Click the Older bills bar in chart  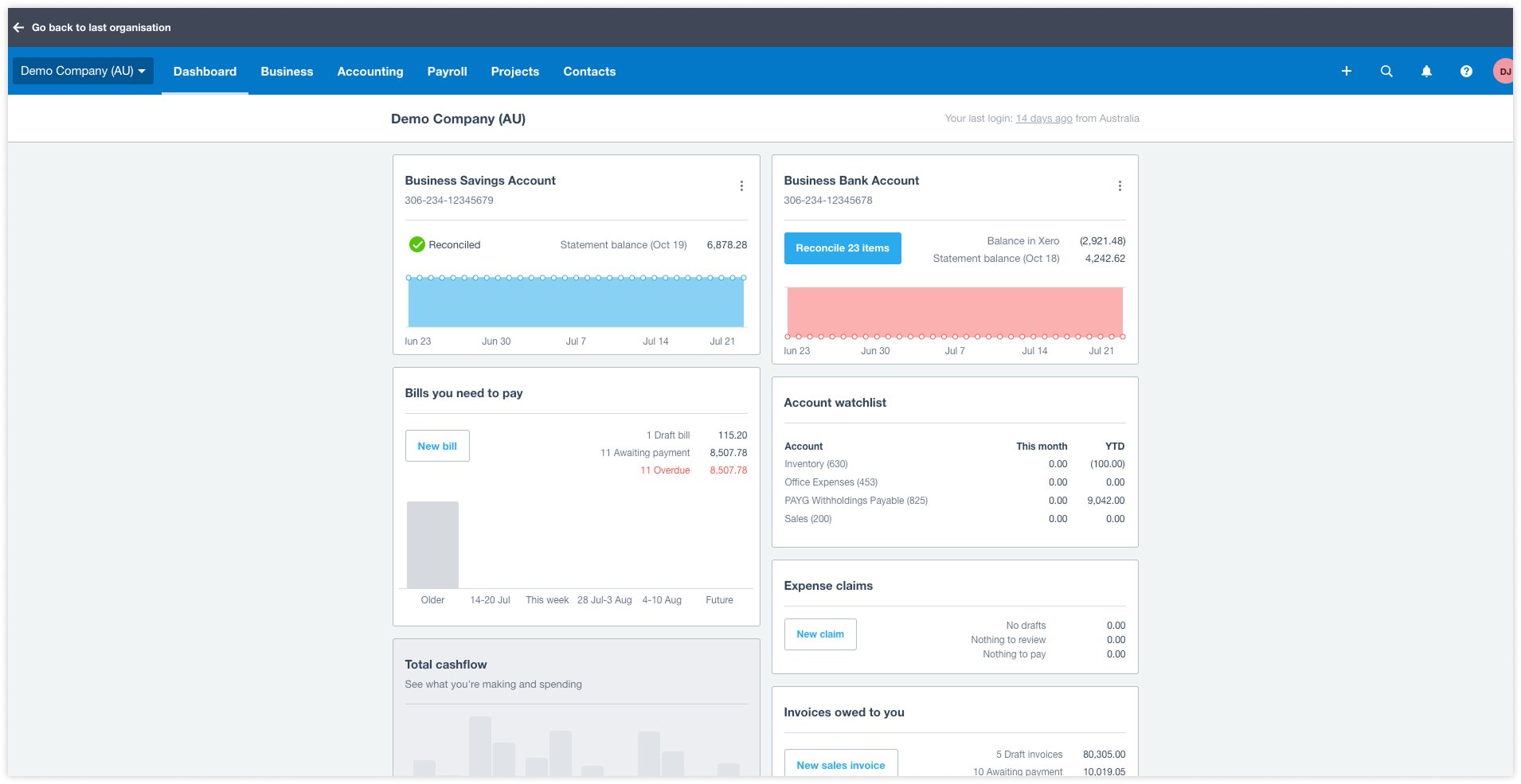(x=432, y=544)
